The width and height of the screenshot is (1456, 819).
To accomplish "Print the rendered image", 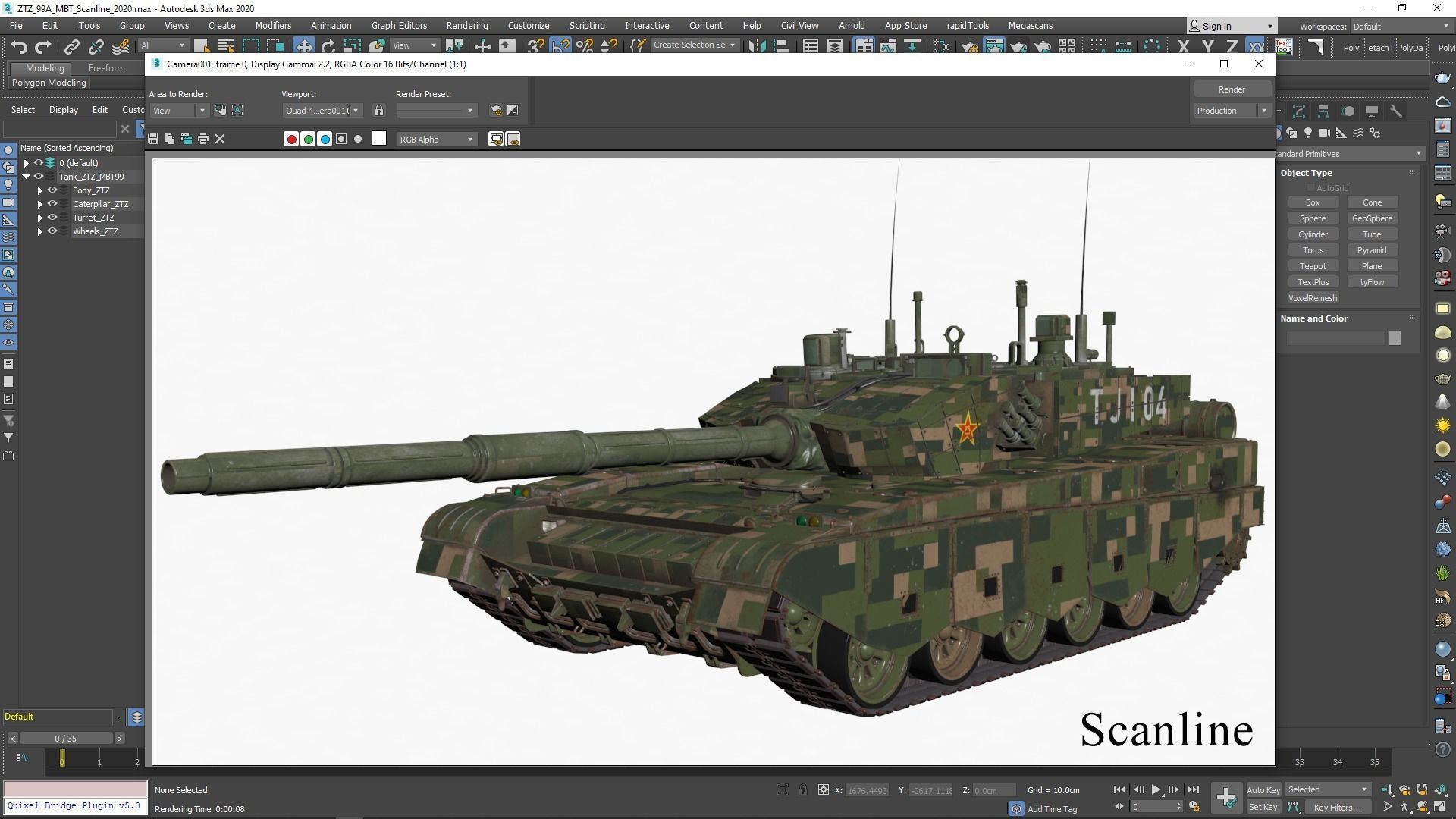I will tap(203, 139).
